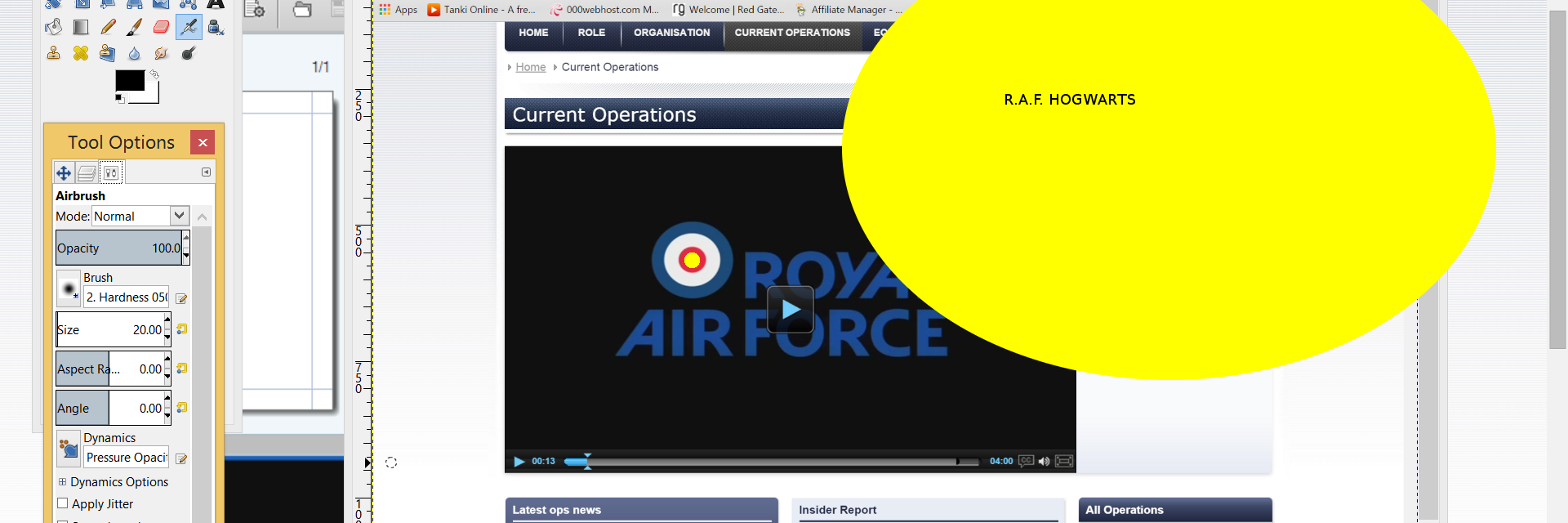Switch to the second dock tab icon
The height and width of the screenshot is (523, 1568).
pyautogui.click(x=87, y=172)
